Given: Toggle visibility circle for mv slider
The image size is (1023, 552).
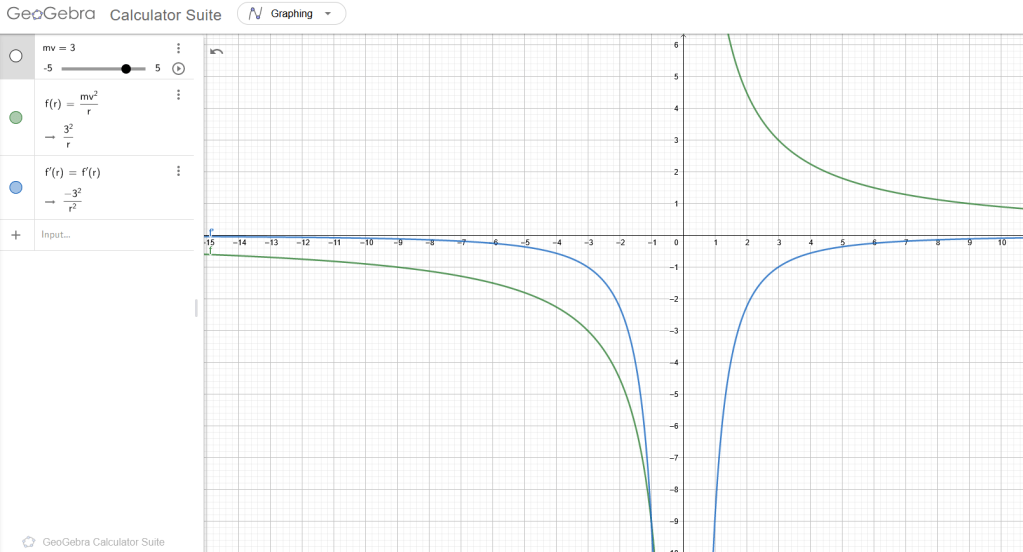Looking at the screenshot, I should (x=16, y=57).
